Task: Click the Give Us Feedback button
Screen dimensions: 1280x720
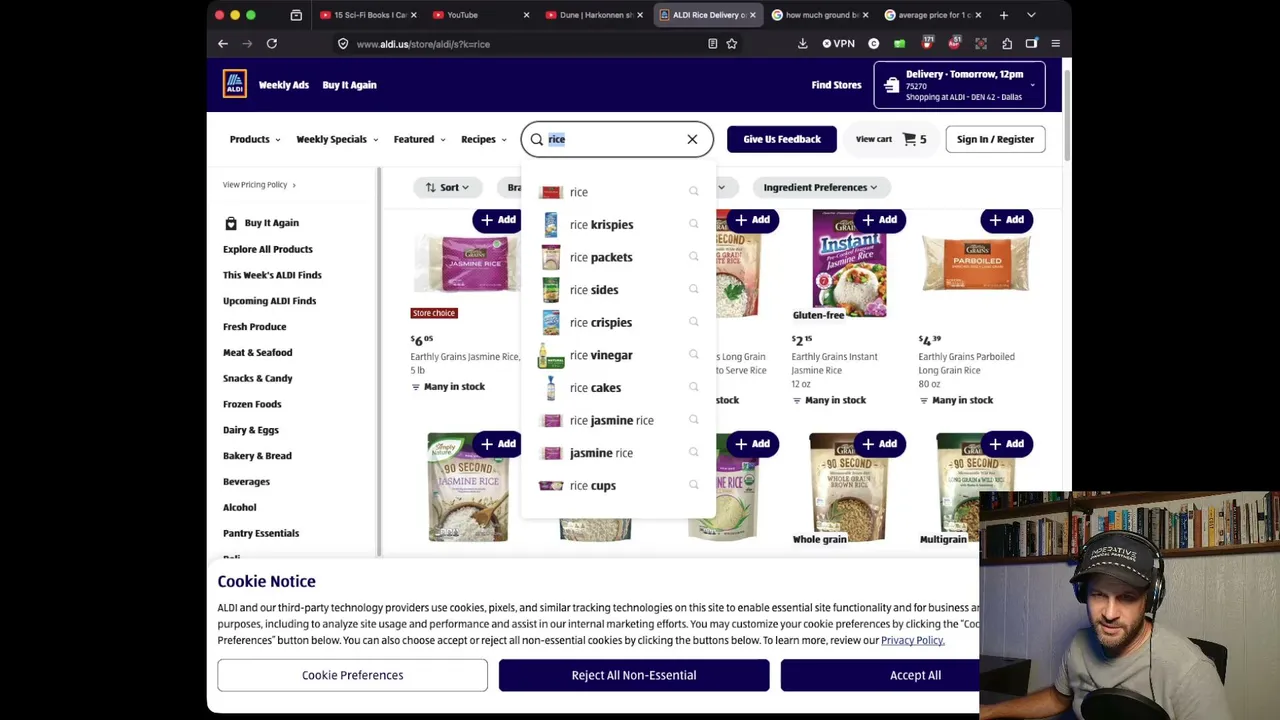Action: (782, 139)
